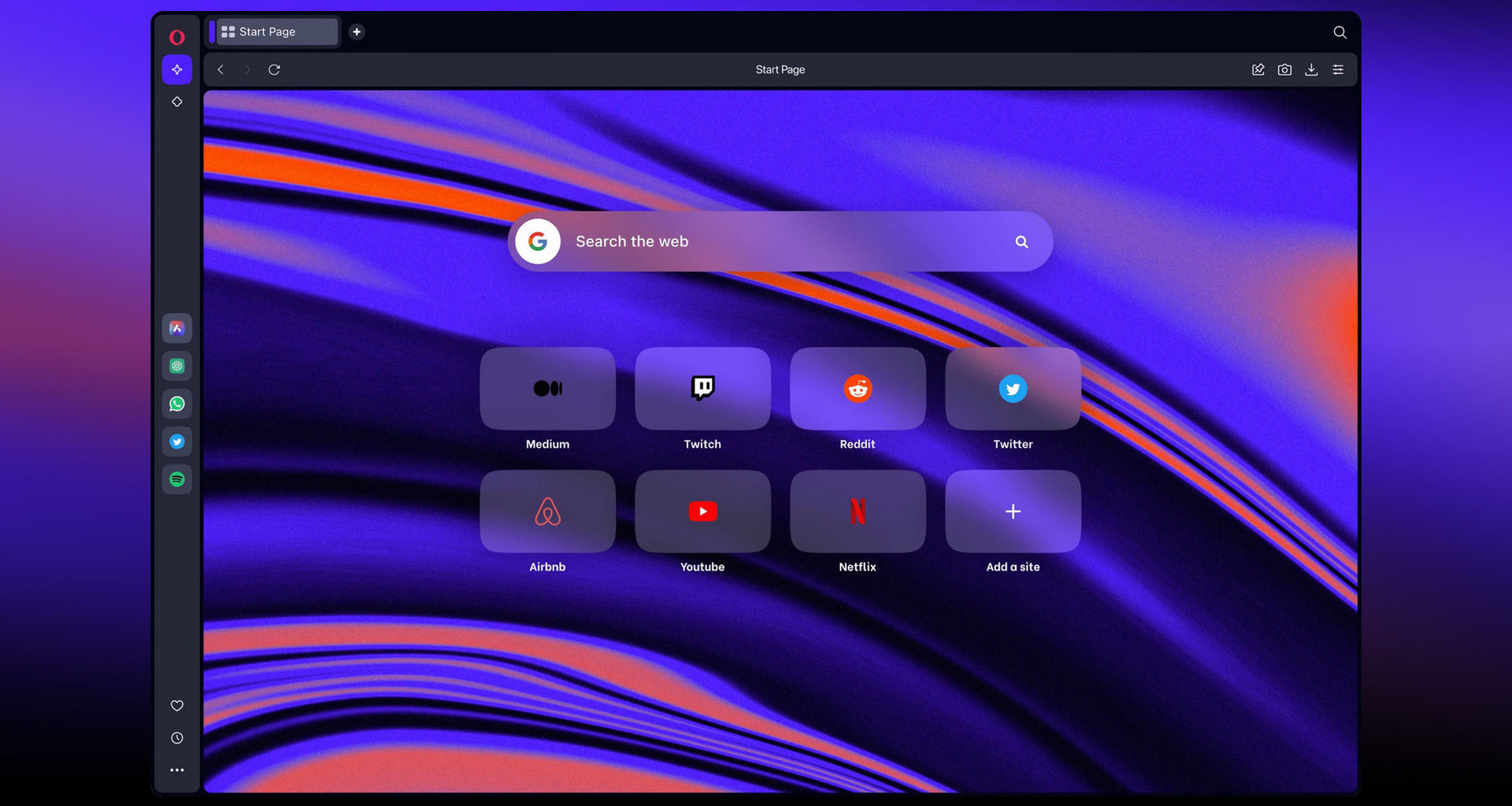The width and height of the screenshot is (1512, 806).
Task: Open the Spotify player in the sidebar
Action: (x=176, y=479)
